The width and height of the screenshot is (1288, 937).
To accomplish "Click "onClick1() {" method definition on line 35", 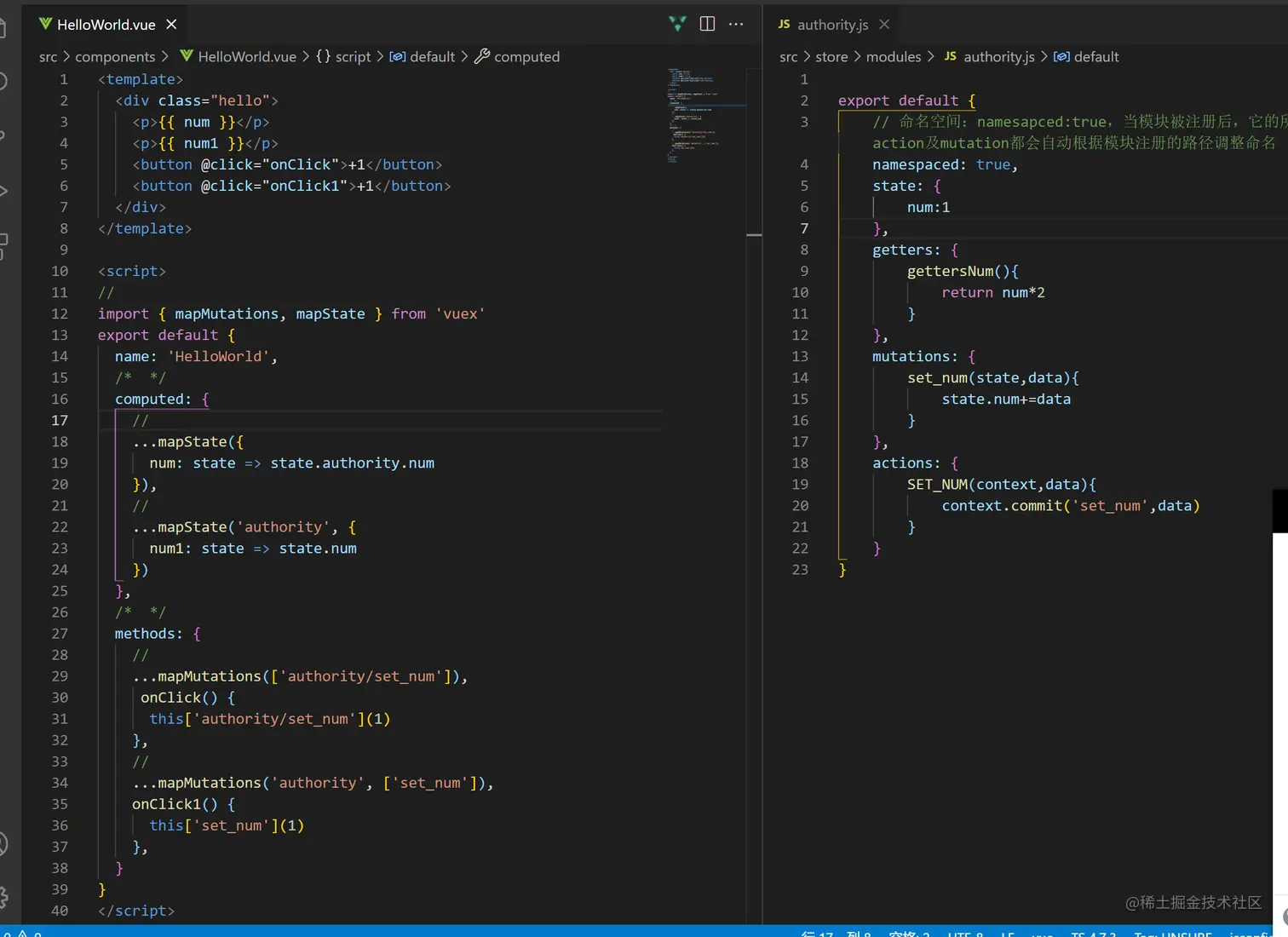I will [x=183, y=803].
